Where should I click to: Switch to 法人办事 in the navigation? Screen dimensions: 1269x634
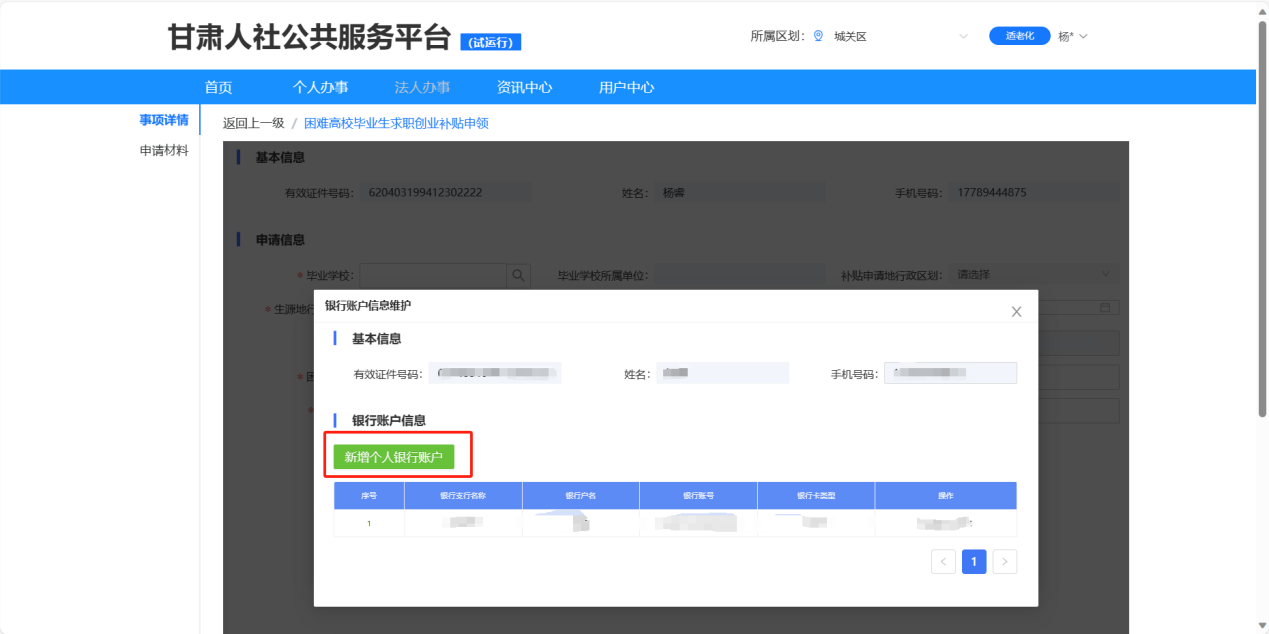422,87
